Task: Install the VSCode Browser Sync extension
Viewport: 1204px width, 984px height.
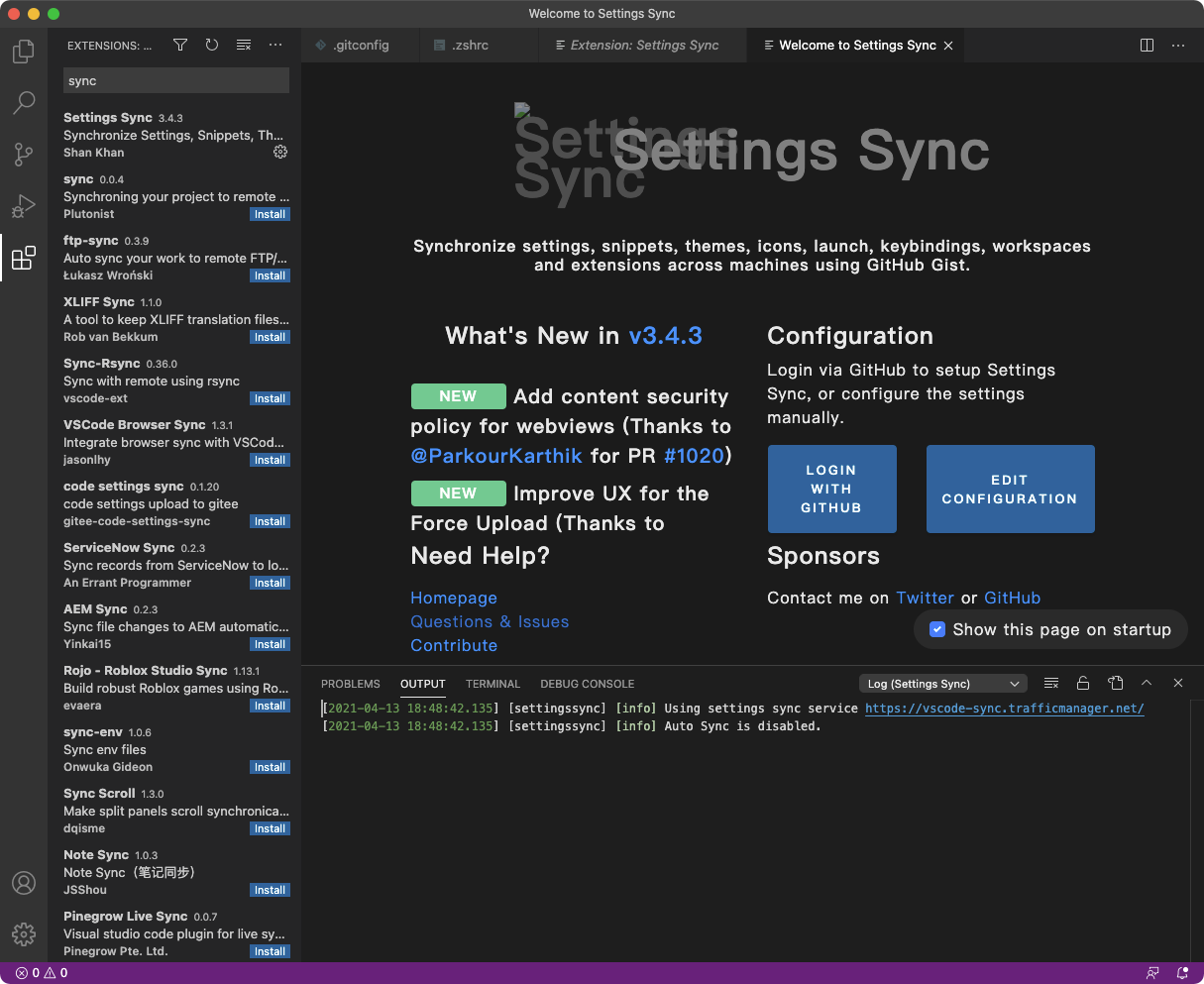Action: point(270,460)
